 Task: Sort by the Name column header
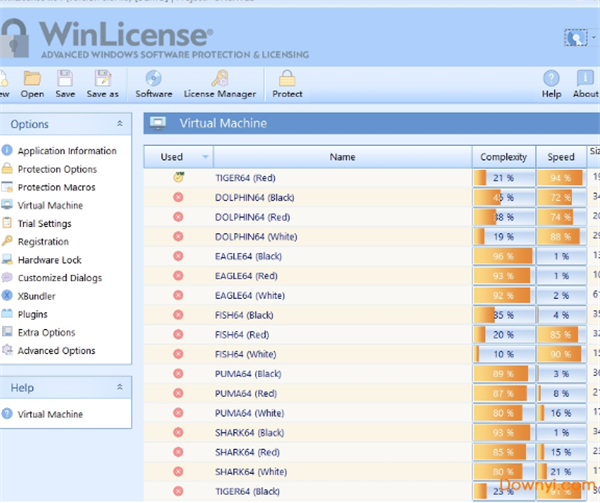pos(342,157)
